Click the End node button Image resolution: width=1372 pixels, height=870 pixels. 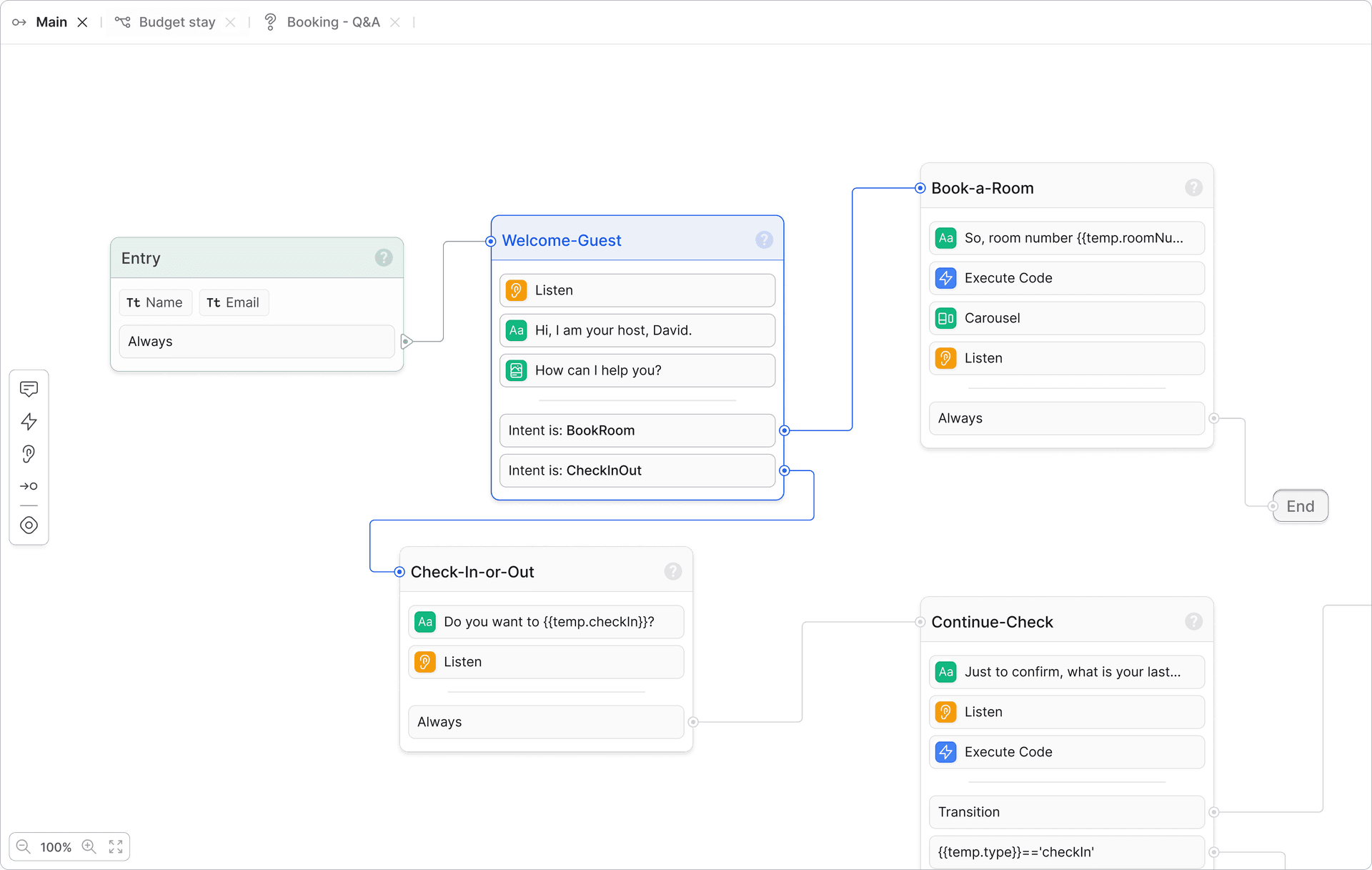1300,505
